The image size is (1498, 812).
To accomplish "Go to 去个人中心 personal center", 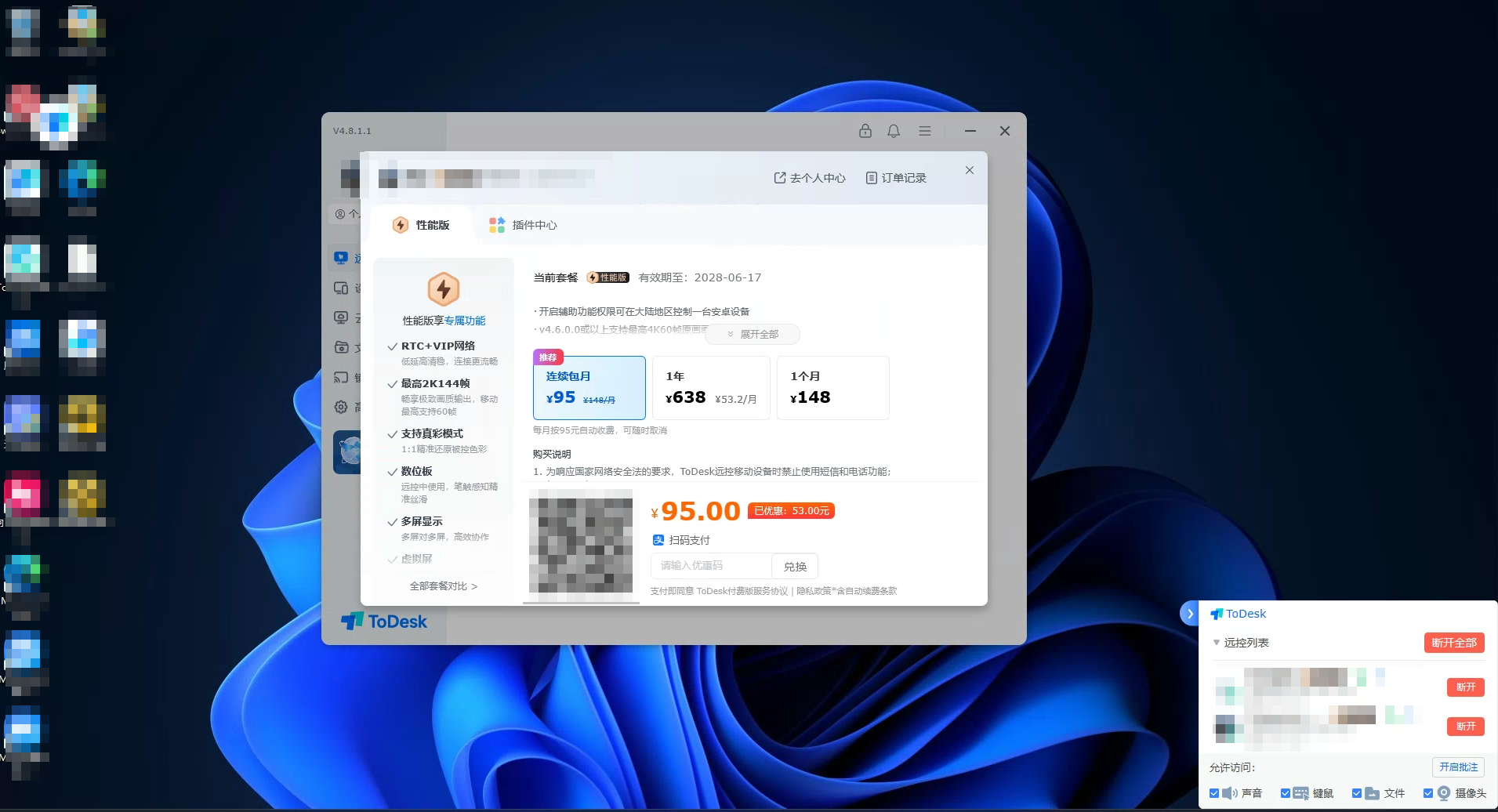I will 810,178.
